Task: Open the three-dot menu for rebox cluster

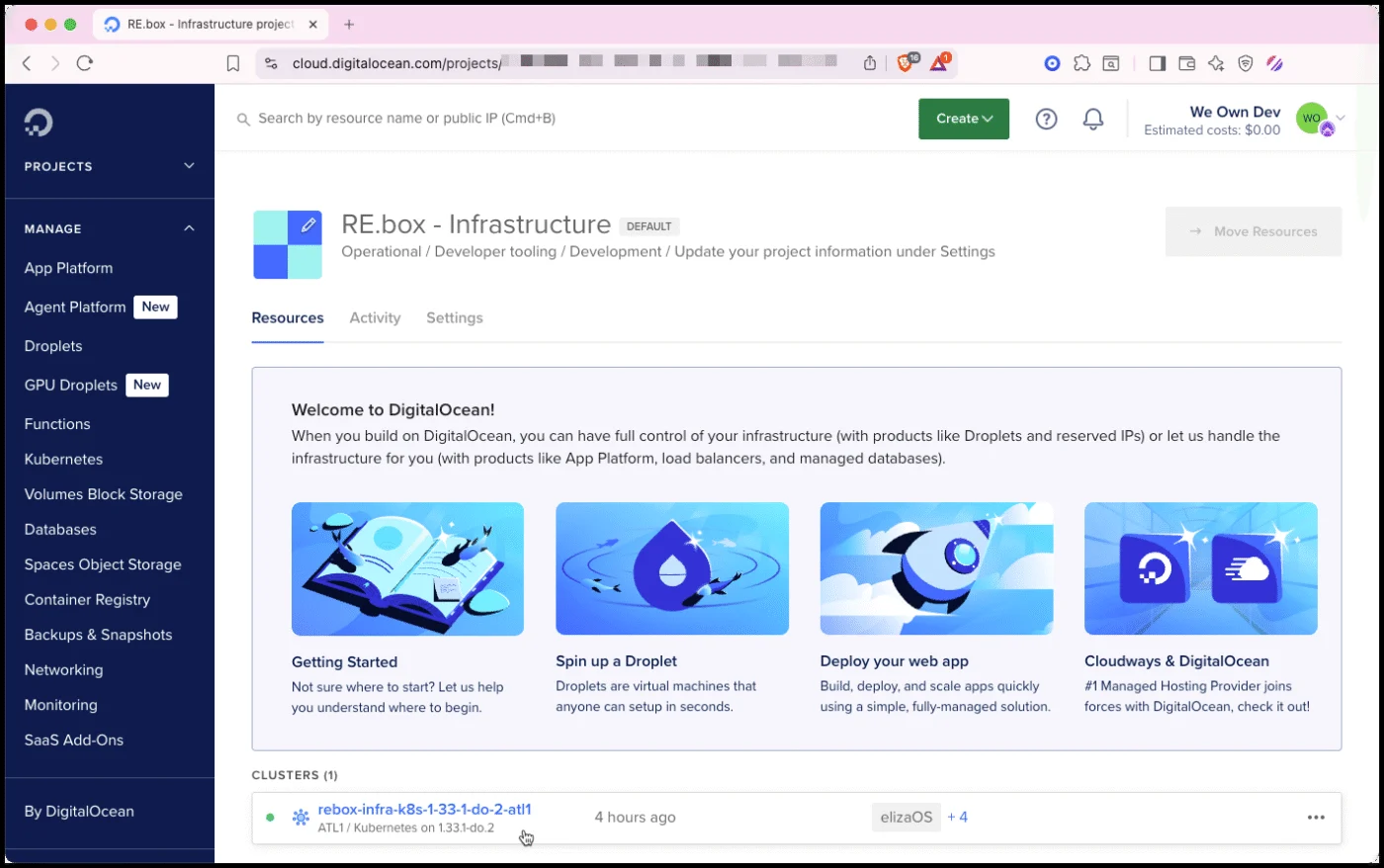Action: point(1316,818)
